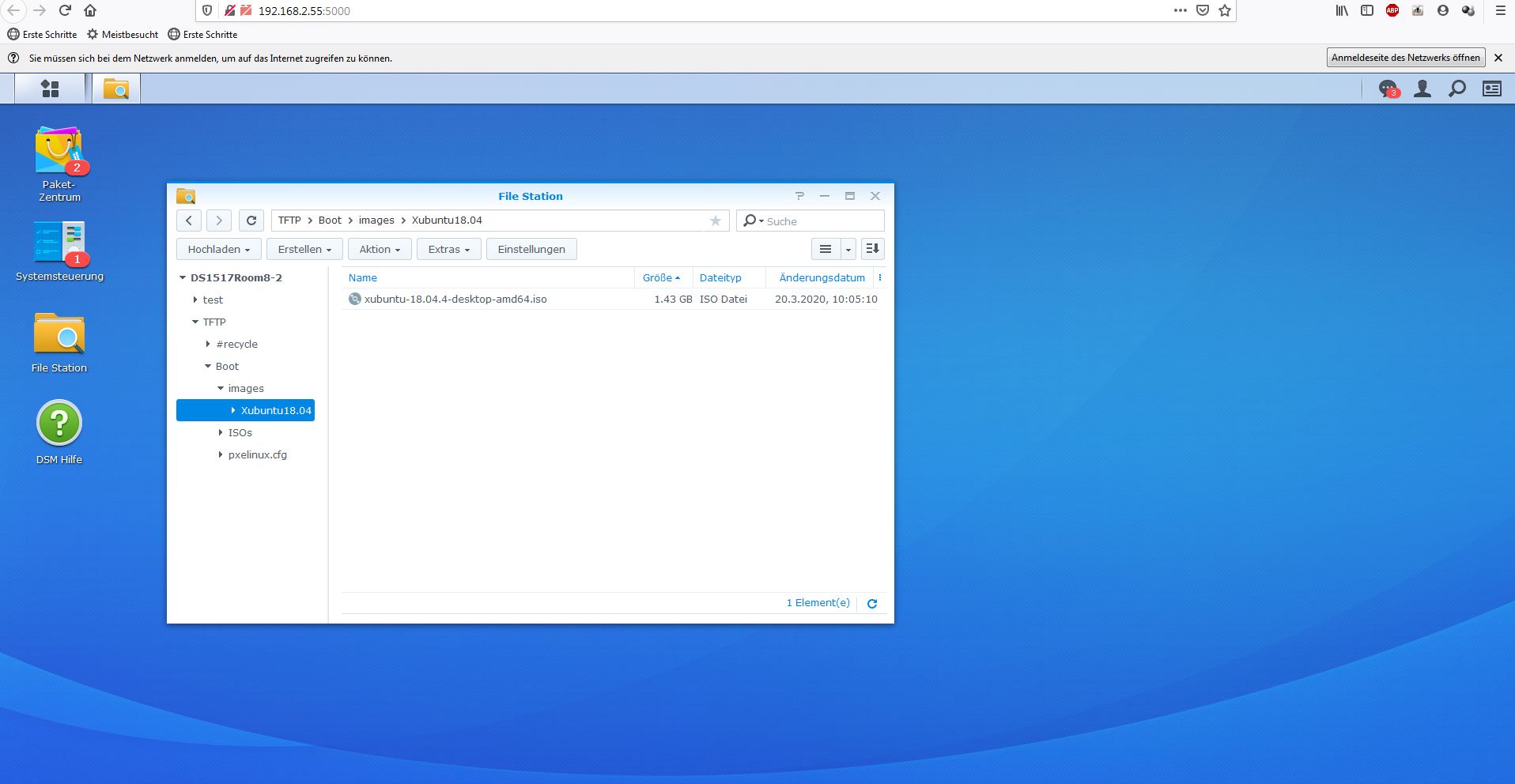
Task: Bookmark this page with star icon
Action: [1225, 10]
